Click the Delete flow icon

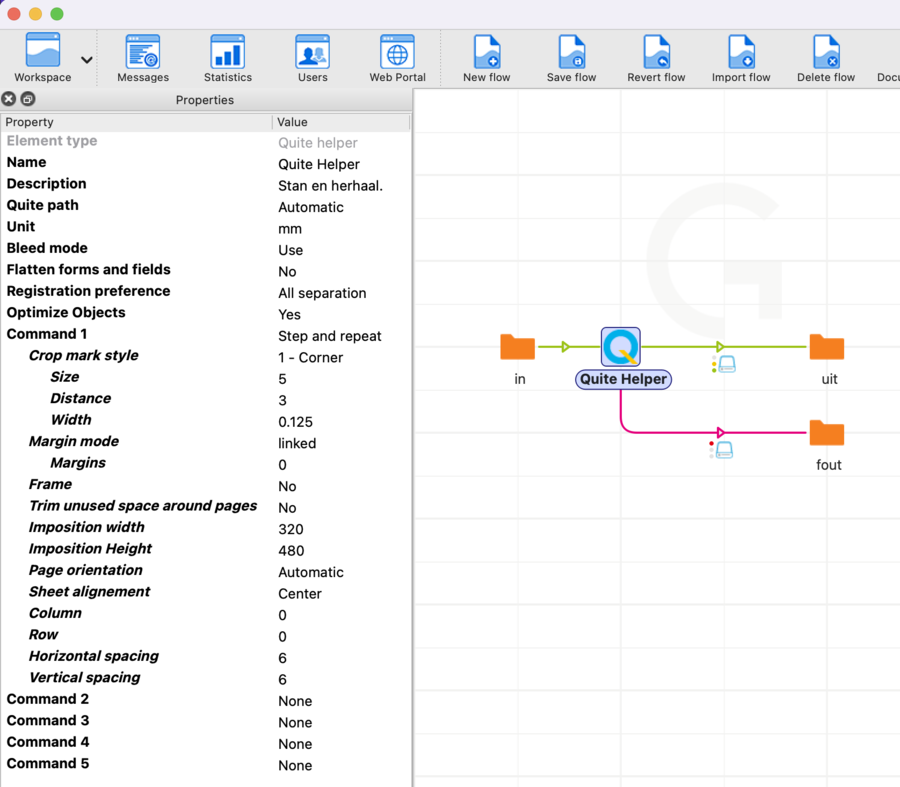826,59
